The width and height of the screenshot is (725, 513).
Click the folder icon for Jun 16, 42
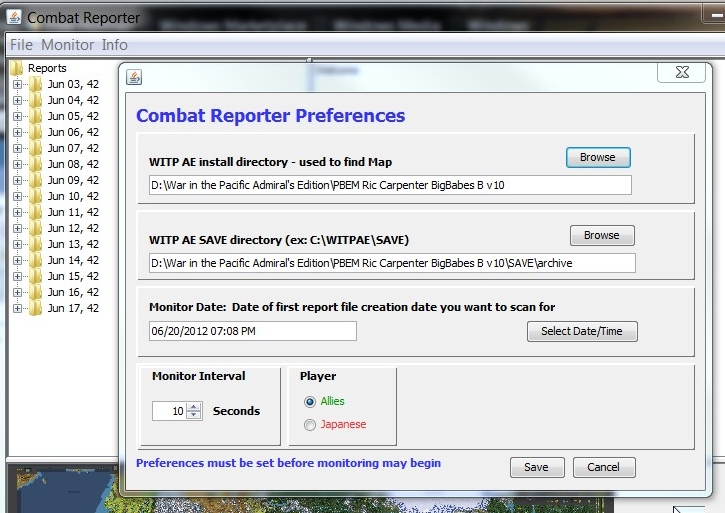click(36, 292)
